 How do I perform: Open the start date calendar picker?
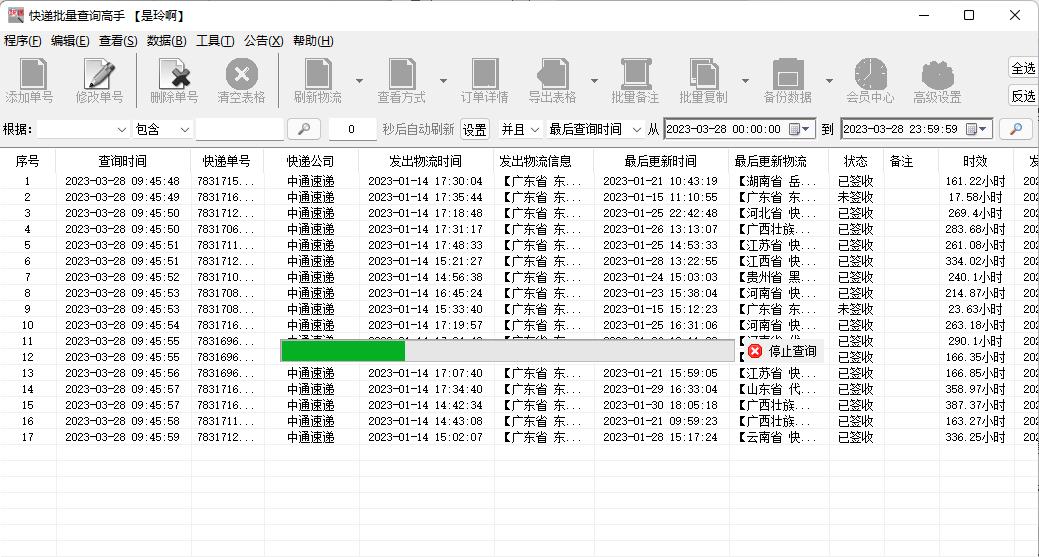[x=799, y=129]
